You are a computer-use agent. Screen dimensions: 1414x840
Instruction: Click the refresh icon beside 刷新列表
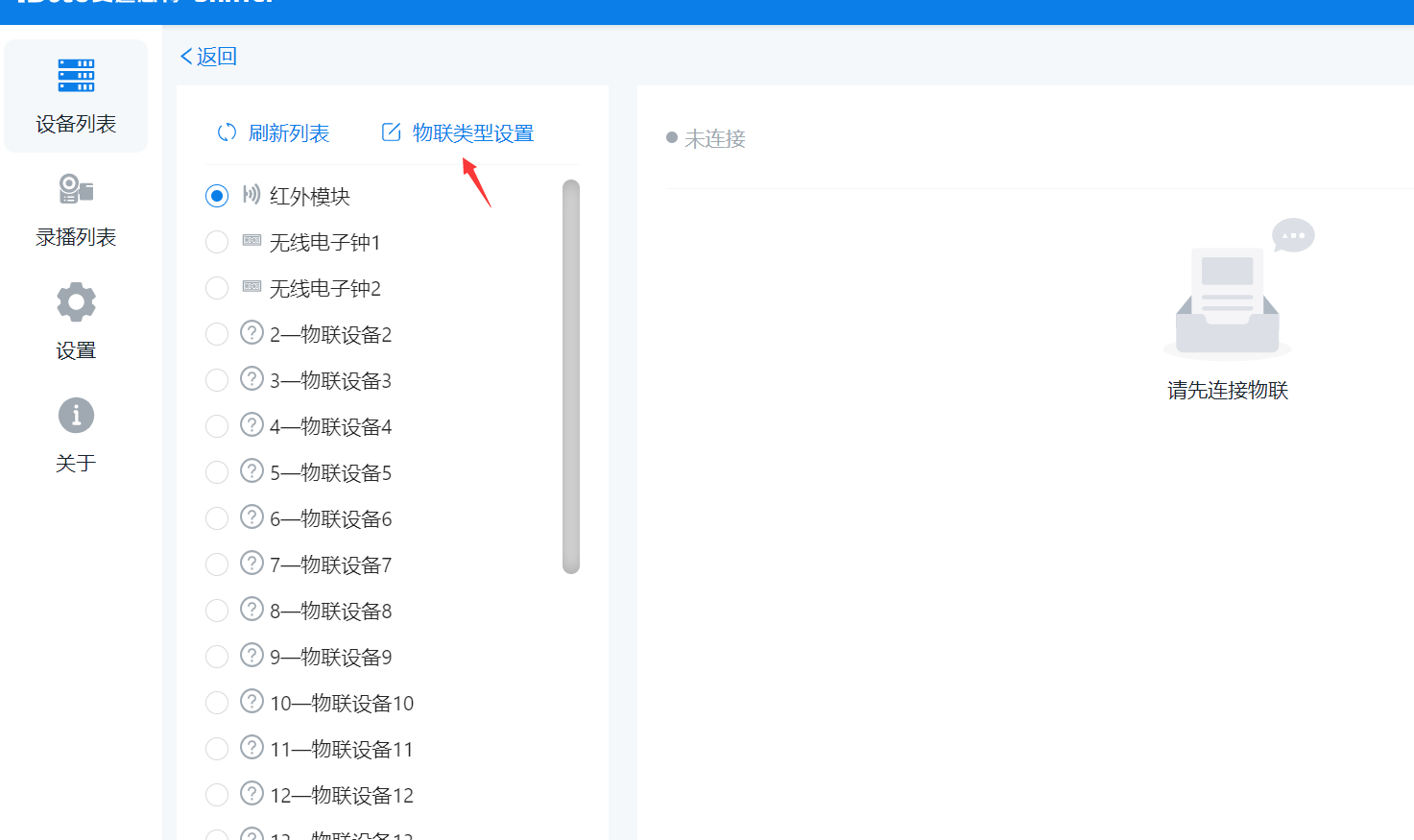pyautogui.click(x=227, y=133)
